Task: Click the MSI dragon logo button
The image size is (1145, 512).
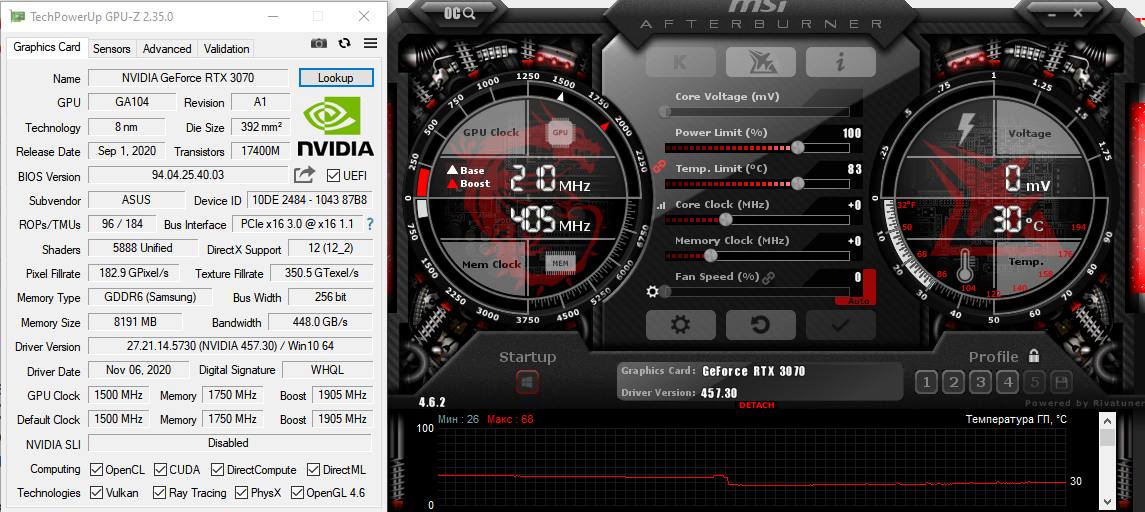Action: pos(759,63)
